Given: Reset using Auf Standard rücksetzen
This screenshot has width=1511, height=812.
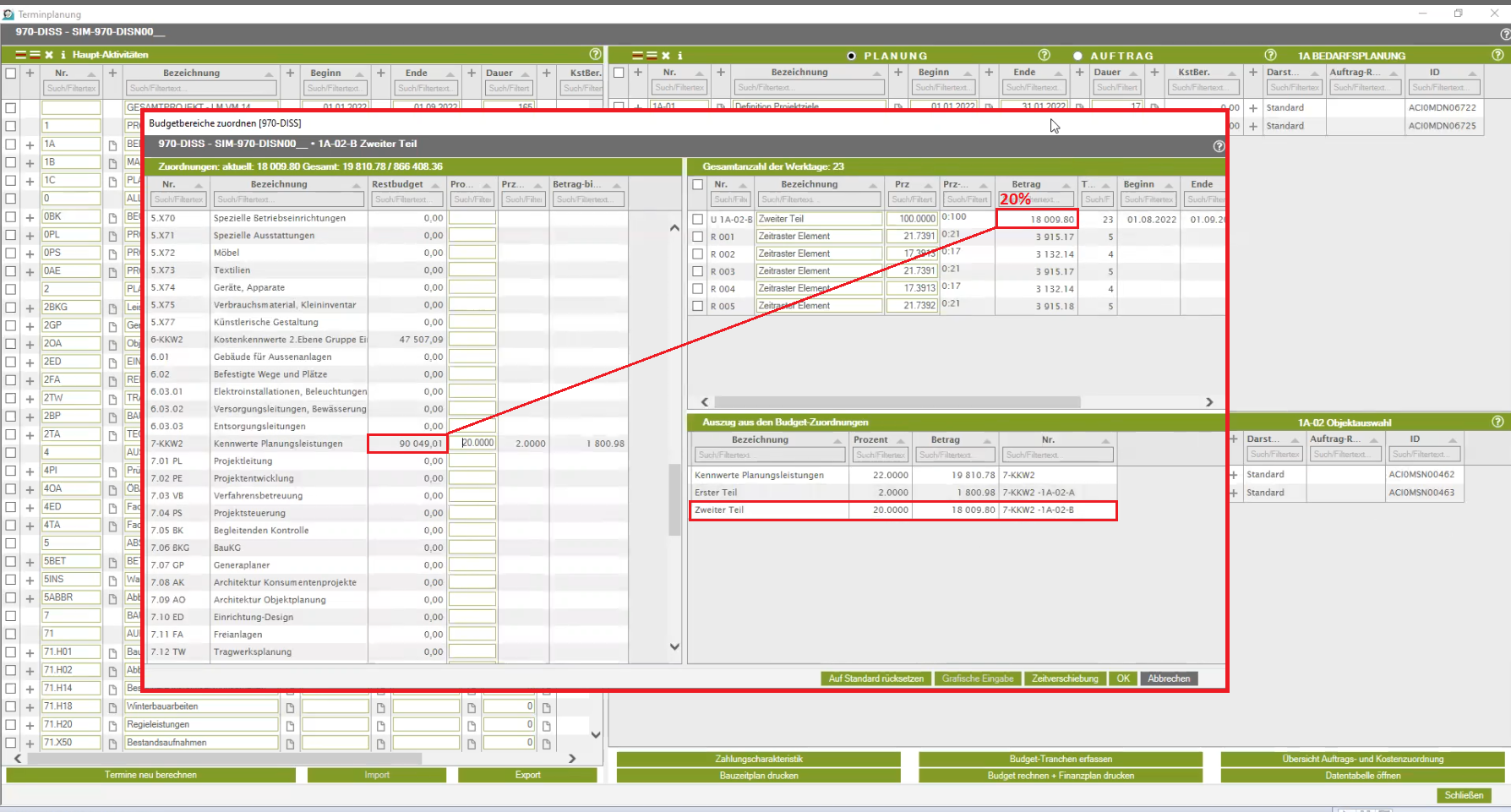Looking at the screenshot, I should click(x=876, y=678).
